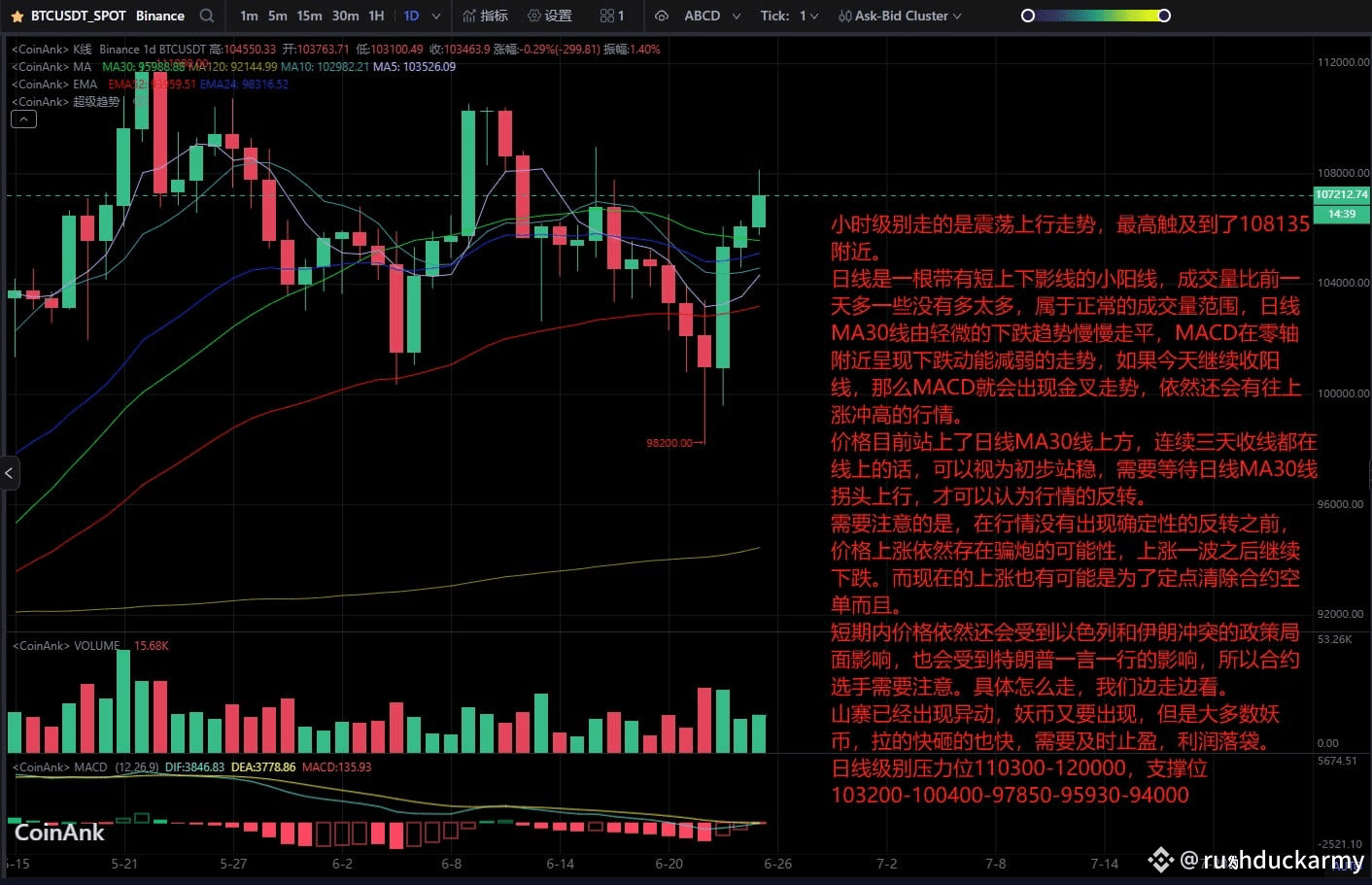Screen dimensions: 1372x885
Task: Click the CoinAnk K线 legend row
Action: pyautogui.click(x=335, y=49)
